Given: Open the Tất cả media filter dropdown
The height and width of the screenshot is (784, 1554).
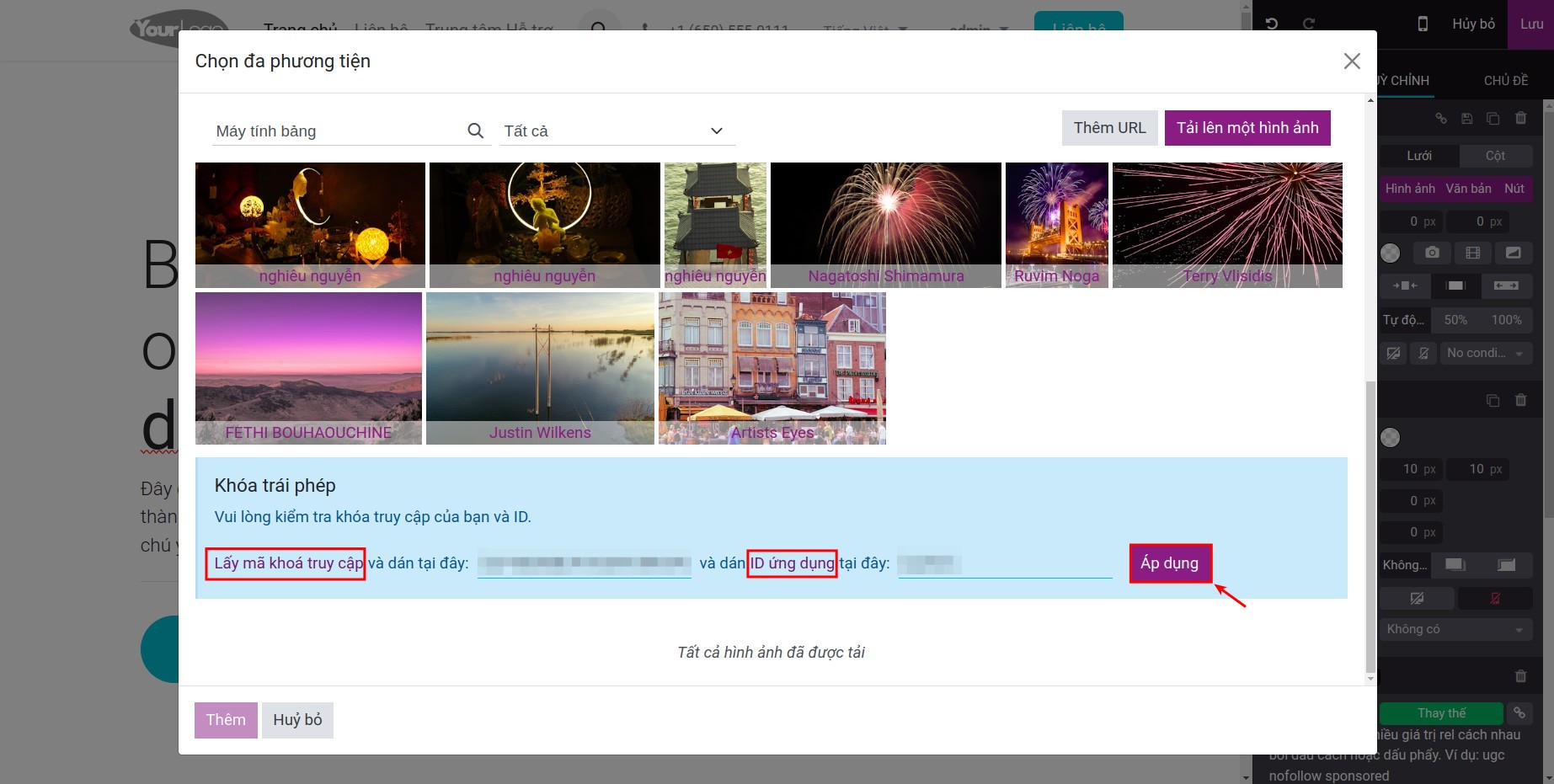Looking at the screenshot, I should tap(616, 131).
